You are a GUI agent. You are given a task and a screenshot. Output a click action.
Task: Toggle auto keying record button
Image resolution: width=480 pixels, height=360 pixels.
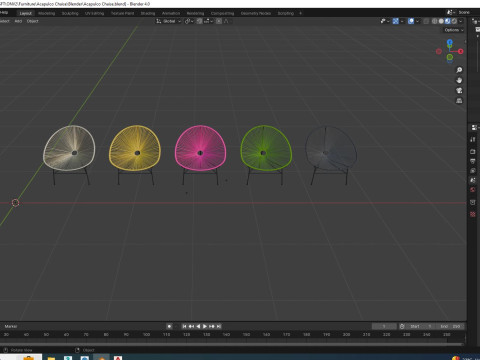pyautogui.click(x=169, y=326)
